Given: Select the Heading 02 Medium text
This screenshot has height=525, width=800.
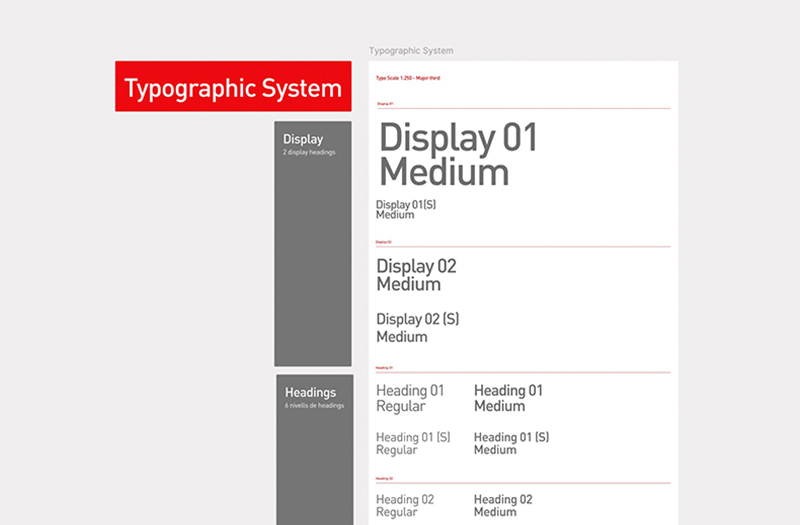Looking at the screenshot, I should [503, 505].
